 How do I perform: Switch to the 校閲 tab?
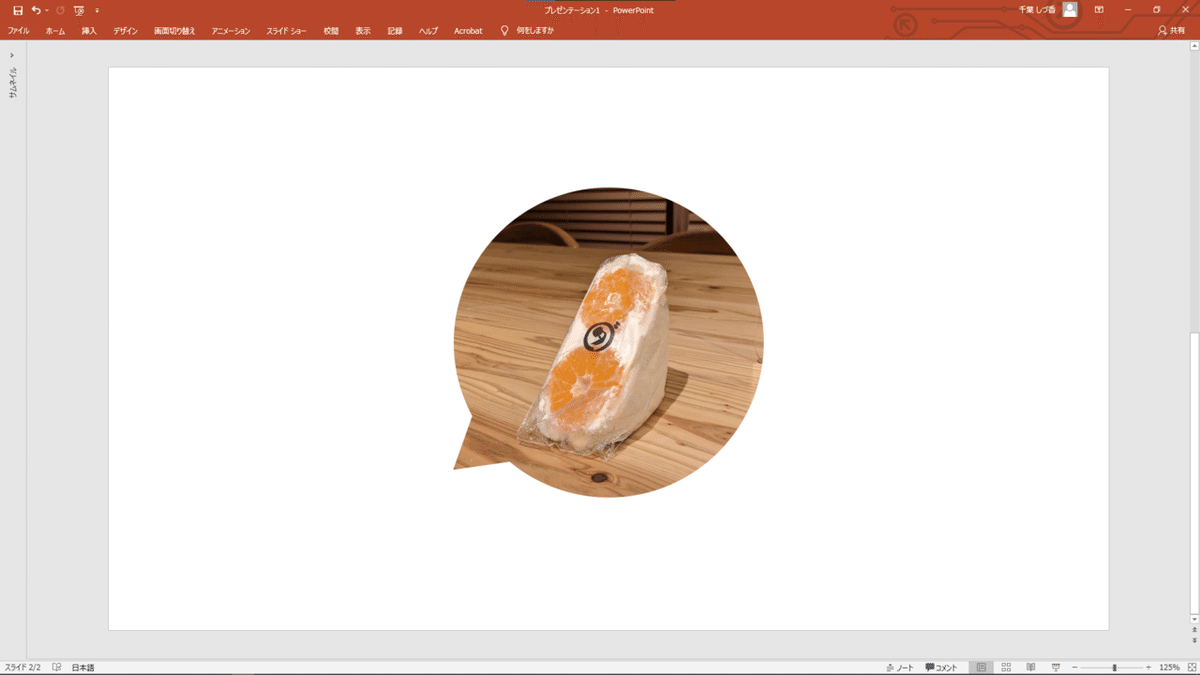point(331,31)
